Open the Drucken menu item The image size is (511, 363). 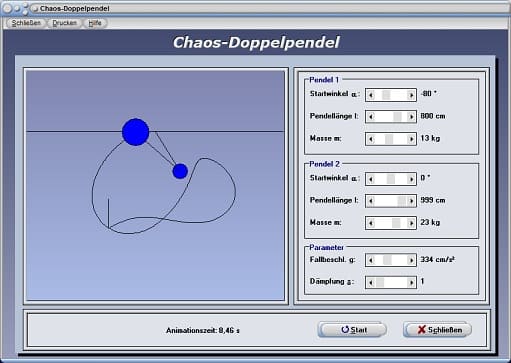tap(64, 23)
